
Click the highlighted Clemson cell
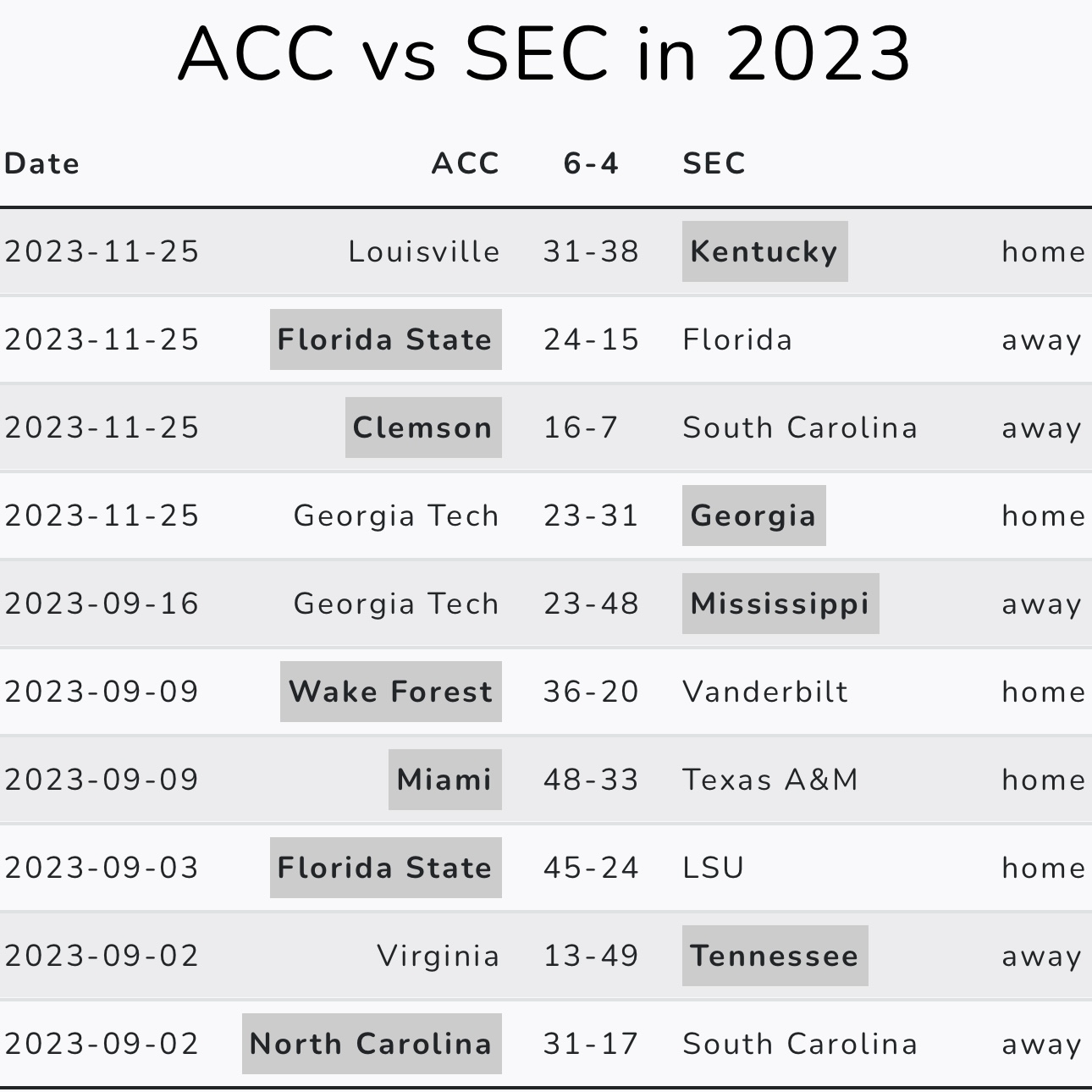click(423, 427)
